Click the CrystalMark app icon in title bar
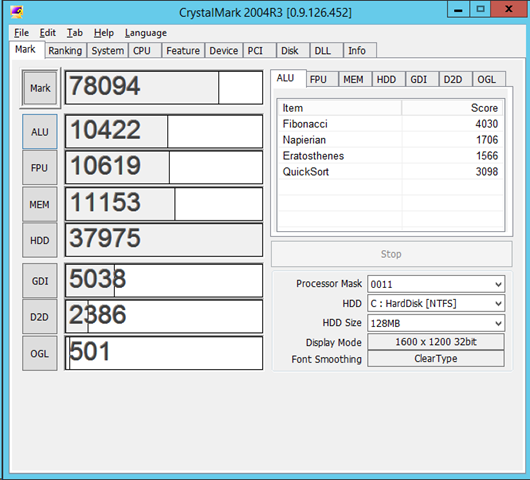 [16, 12]
